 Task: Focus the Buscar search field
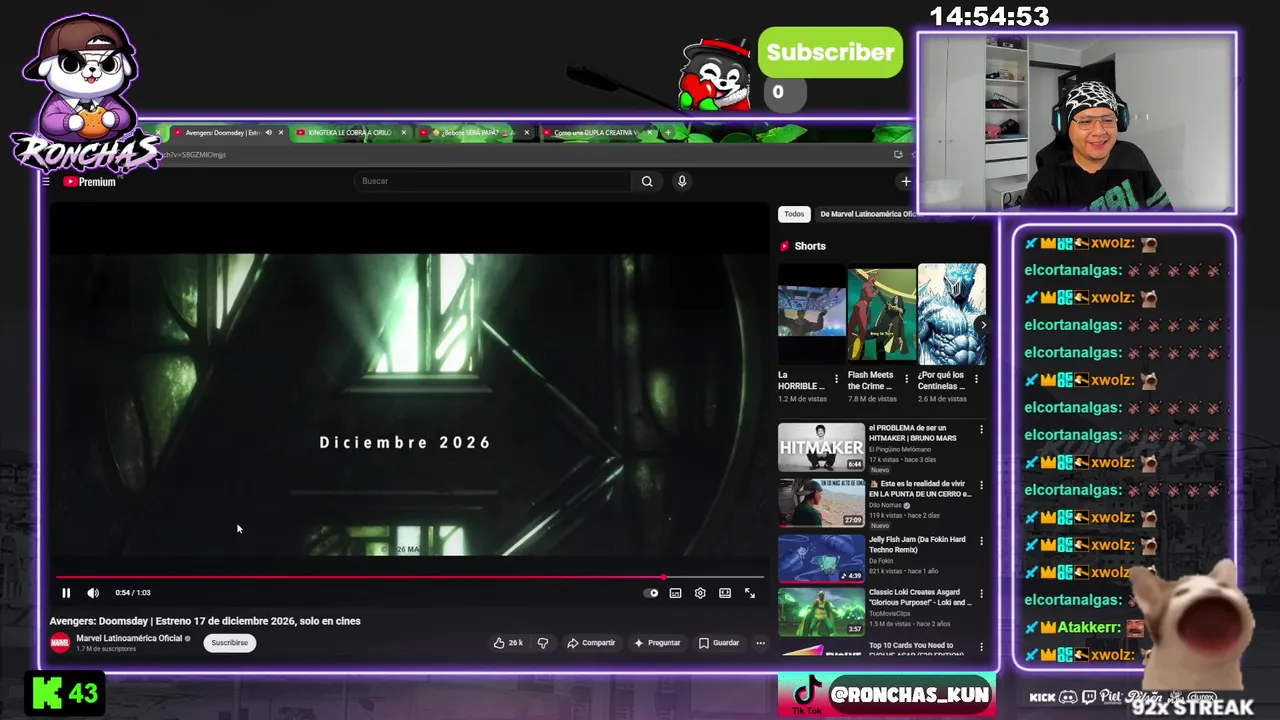click(x=492, y=181)
